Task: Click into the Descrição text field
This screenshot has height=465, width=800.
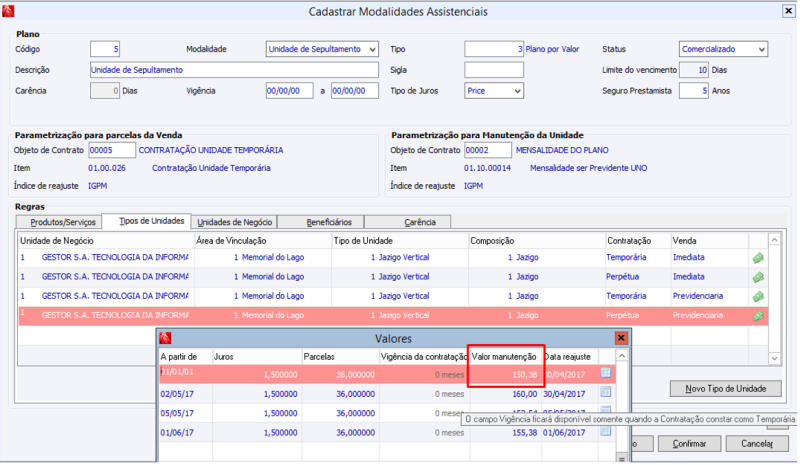Action: click(234, 70)
